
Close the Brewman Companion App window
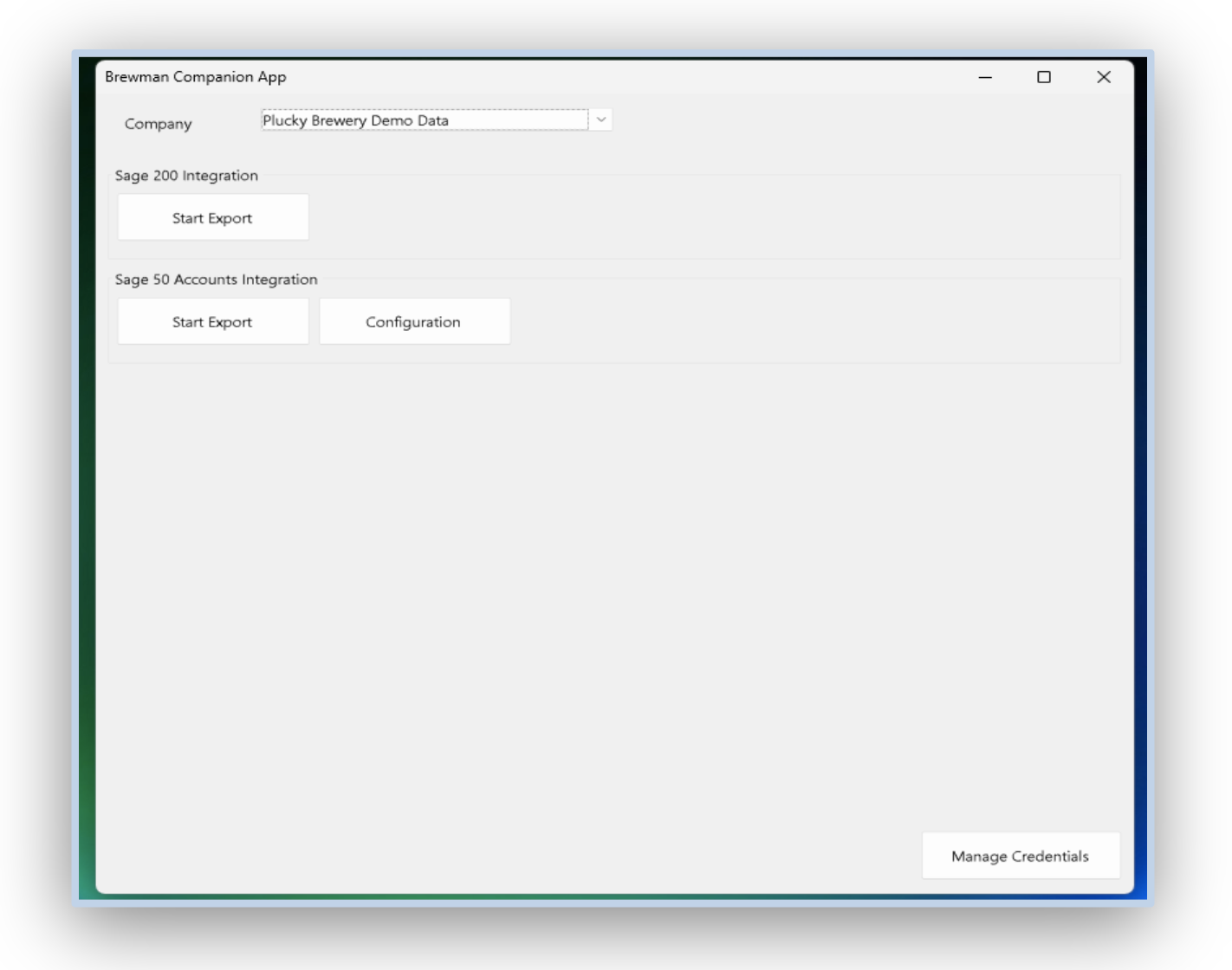click(x=1104, y=77)
